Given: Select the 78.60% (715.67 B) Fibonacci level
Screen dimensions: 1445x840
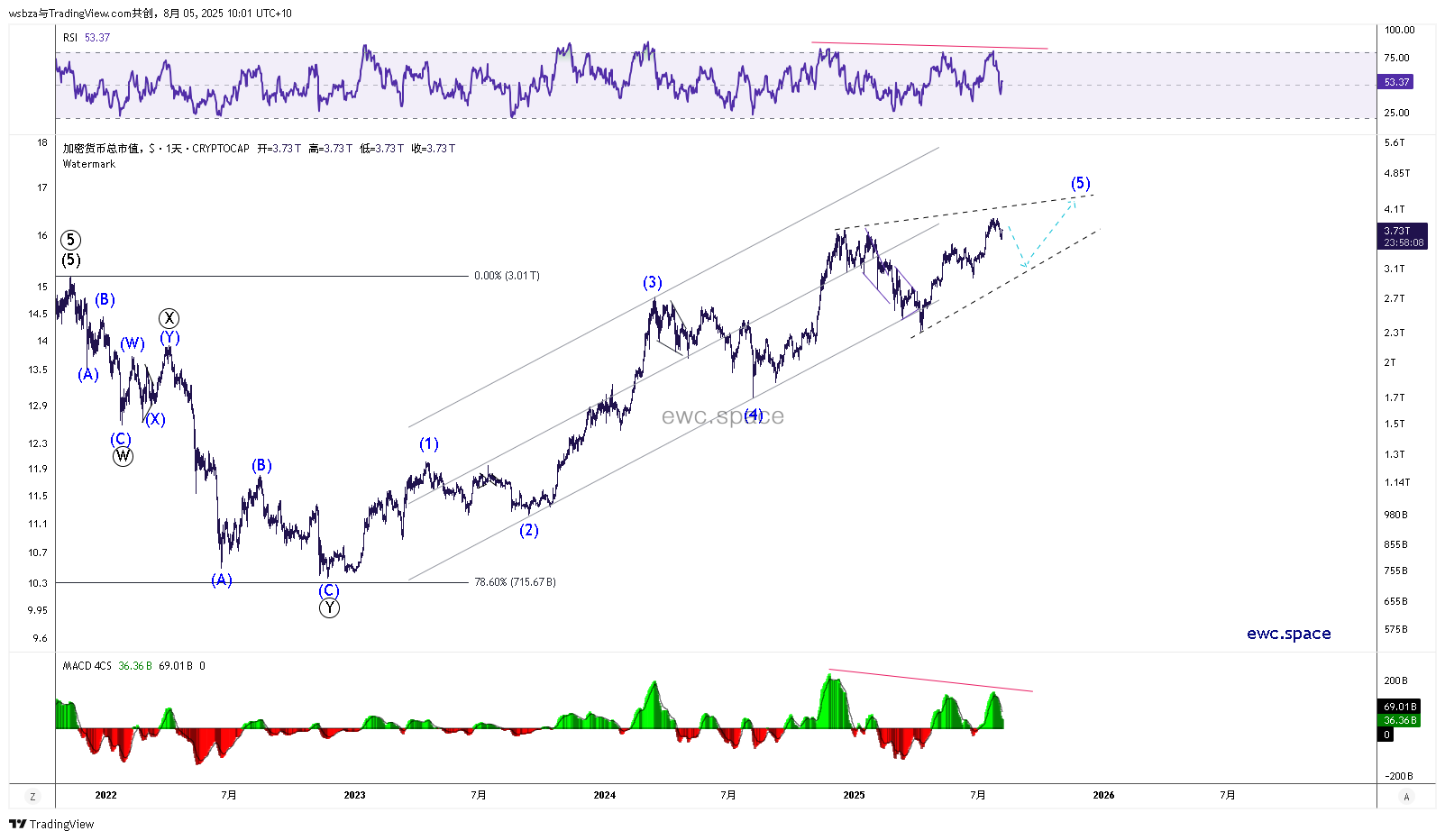Looking at the screenshot, I should click(515, 582).
